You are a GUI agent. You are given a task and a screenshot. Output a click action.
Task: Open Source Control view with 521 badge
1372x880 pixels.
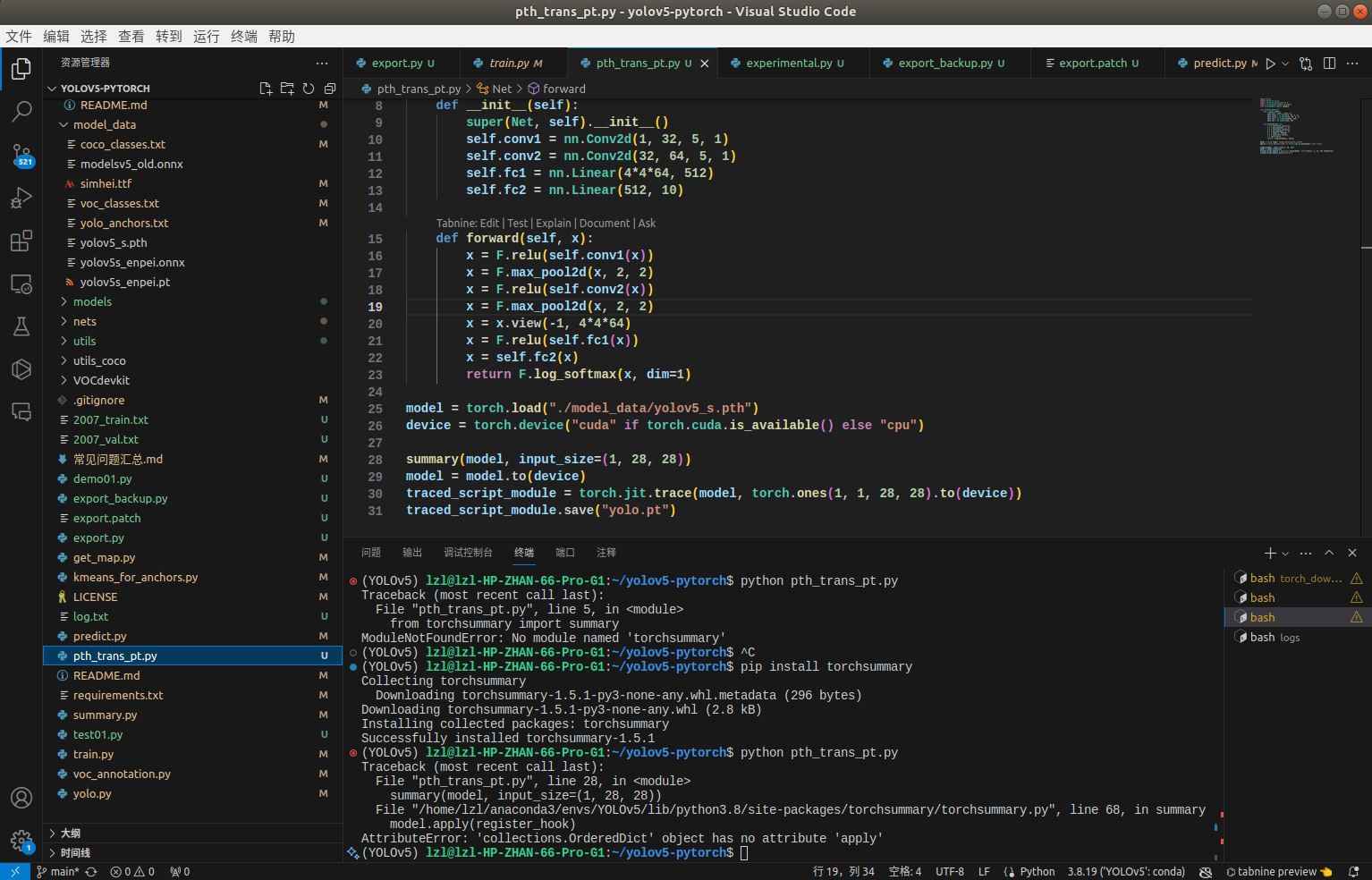click(x=21, y=155)
